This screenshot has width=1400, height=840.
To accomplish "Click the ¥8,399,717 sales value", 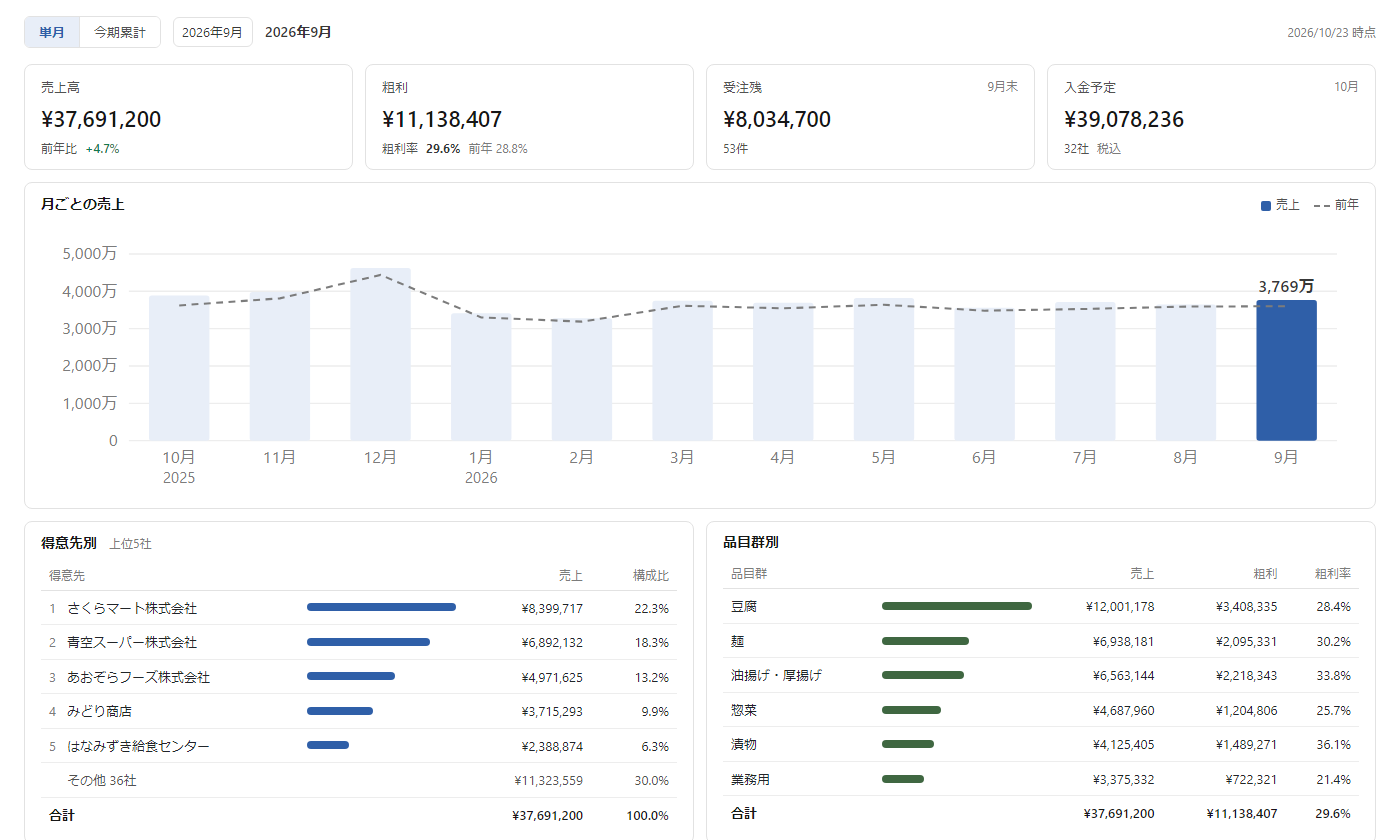I will pyautogui.click(x=552, y=608).
